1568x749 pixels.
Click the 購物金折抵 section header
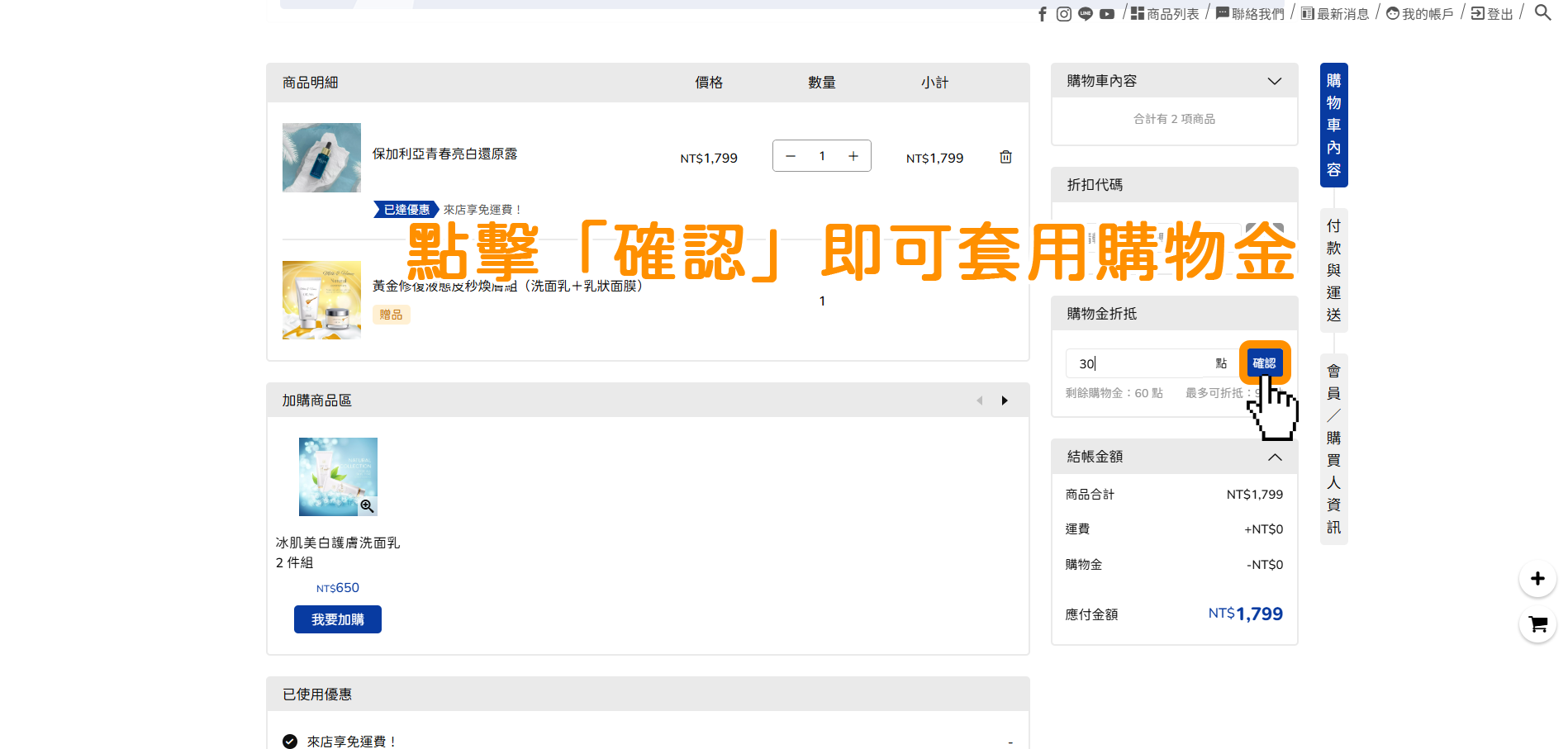click(x=1174, y=314)
